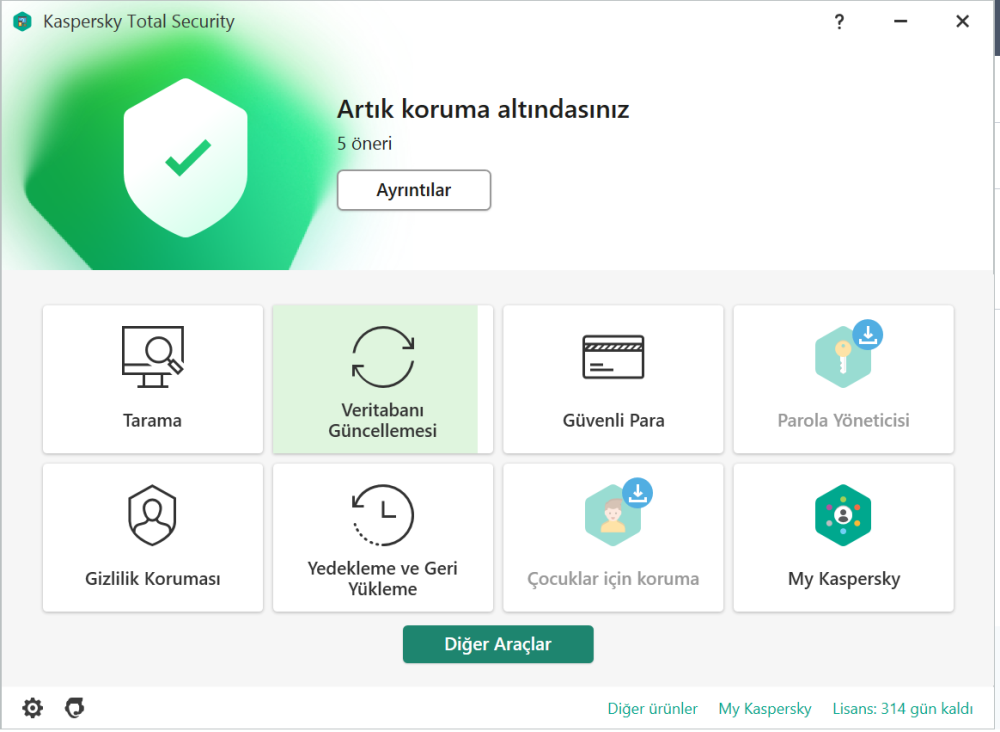Click the Veritabanı Güncellemesi refresh icon
The height and width of the screenshot is (732, 1000).
[383, 356]
